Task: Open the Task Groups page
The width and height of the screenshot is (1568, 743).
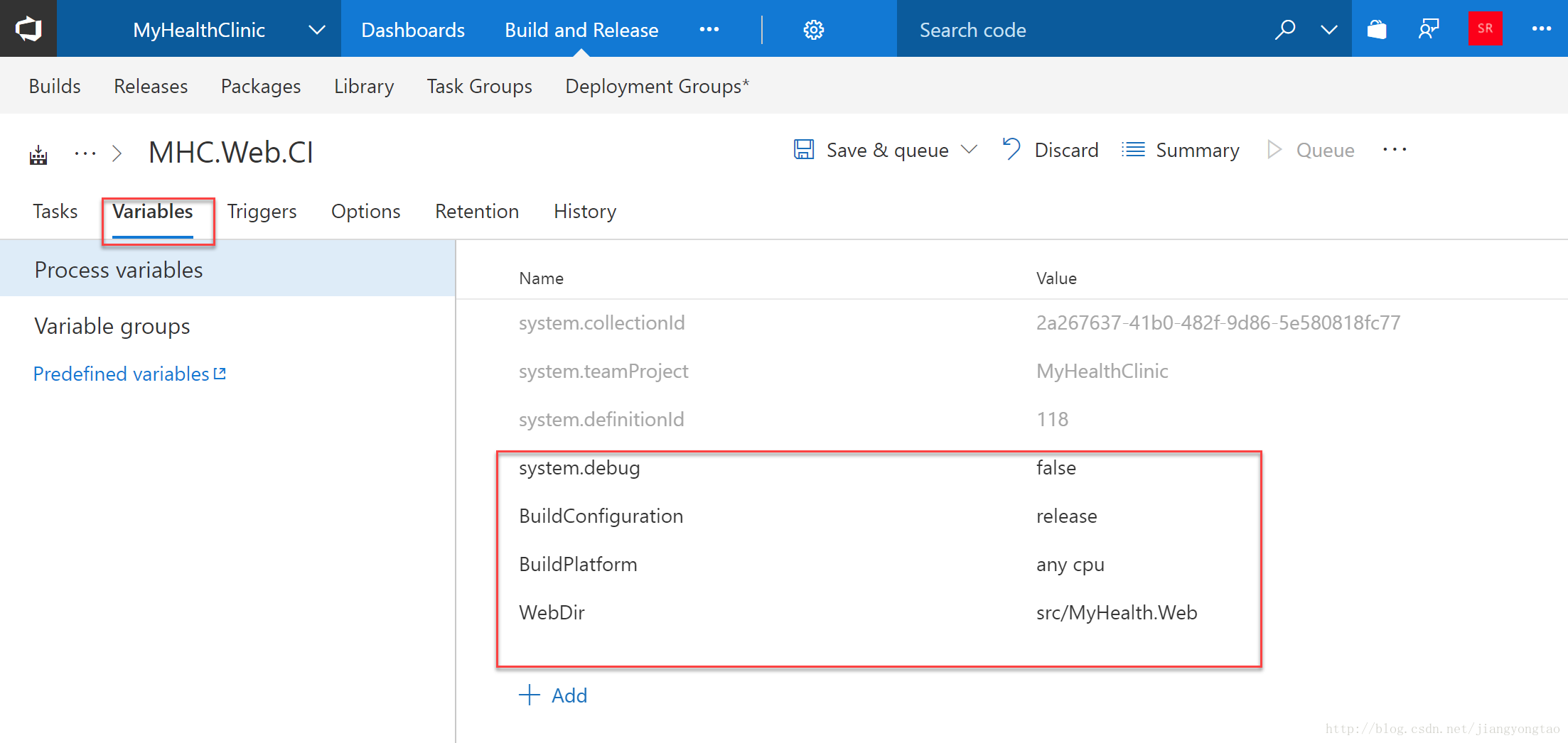Action: coord(480,86)
